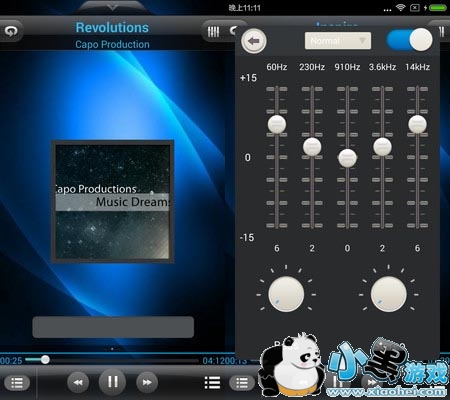Image resolution: width=450 pixels, height=400 pixels.
Task: Pause the playing track Revolutions
Action: (112, 382)
